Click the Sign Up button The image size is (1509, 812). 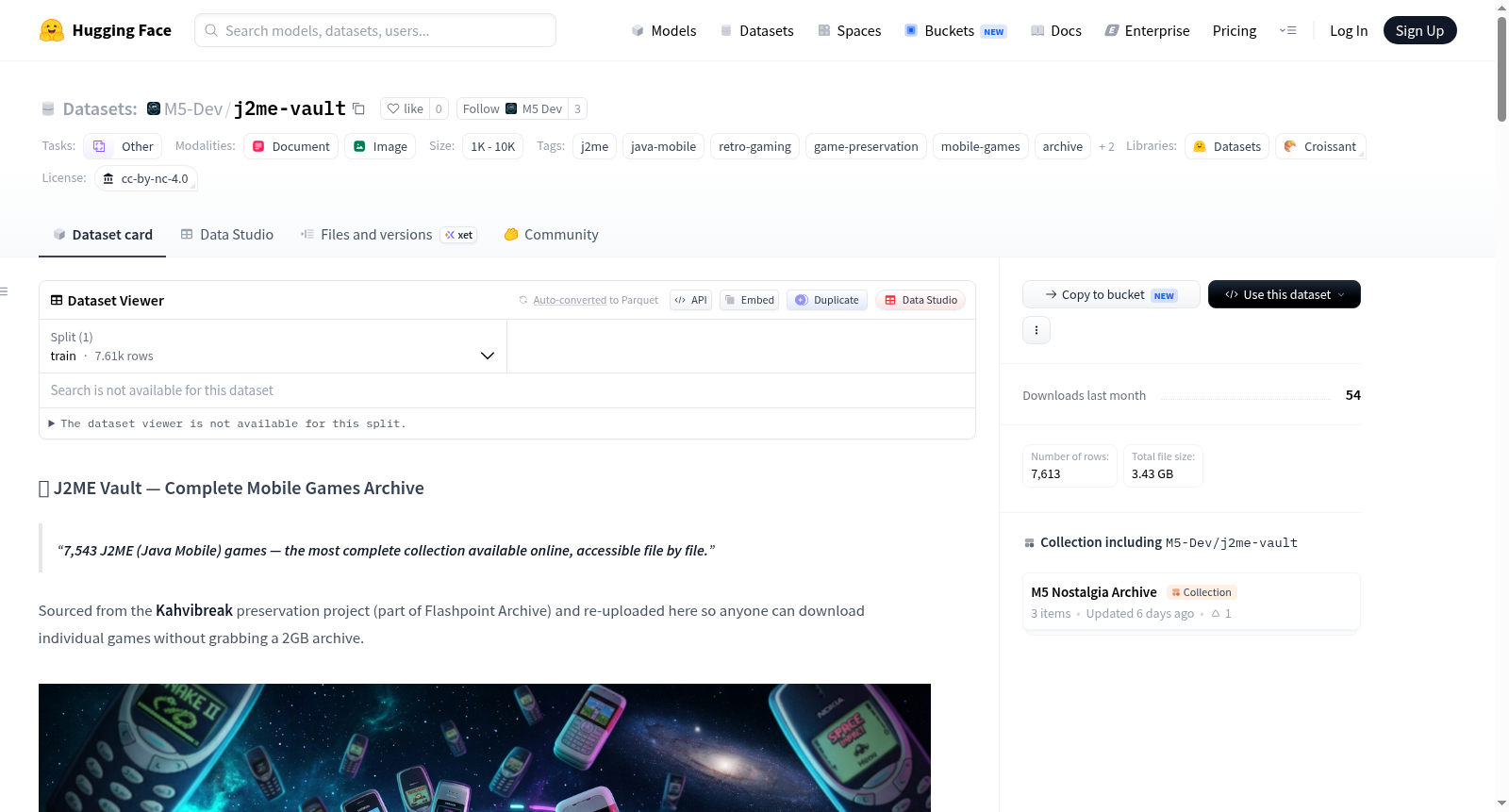(1419, 30)
